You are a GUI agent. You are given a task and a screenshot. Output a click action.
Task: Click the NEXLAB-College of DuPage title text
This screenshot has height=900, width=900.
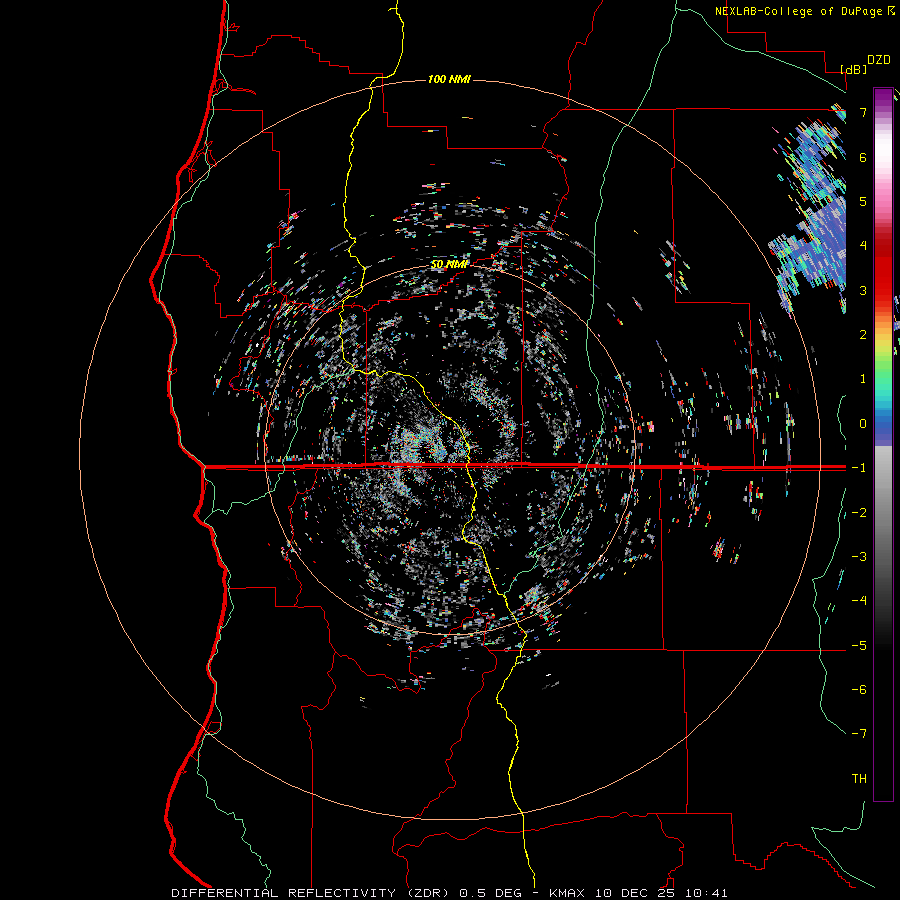coord(800,11)
